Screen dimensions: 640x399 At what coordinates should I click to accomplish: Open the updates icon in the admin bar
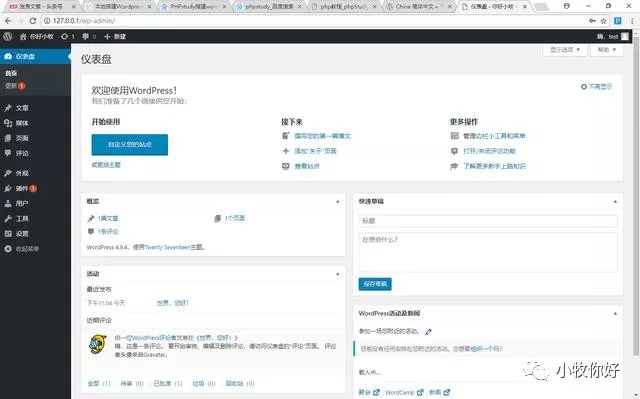point(67,36)
